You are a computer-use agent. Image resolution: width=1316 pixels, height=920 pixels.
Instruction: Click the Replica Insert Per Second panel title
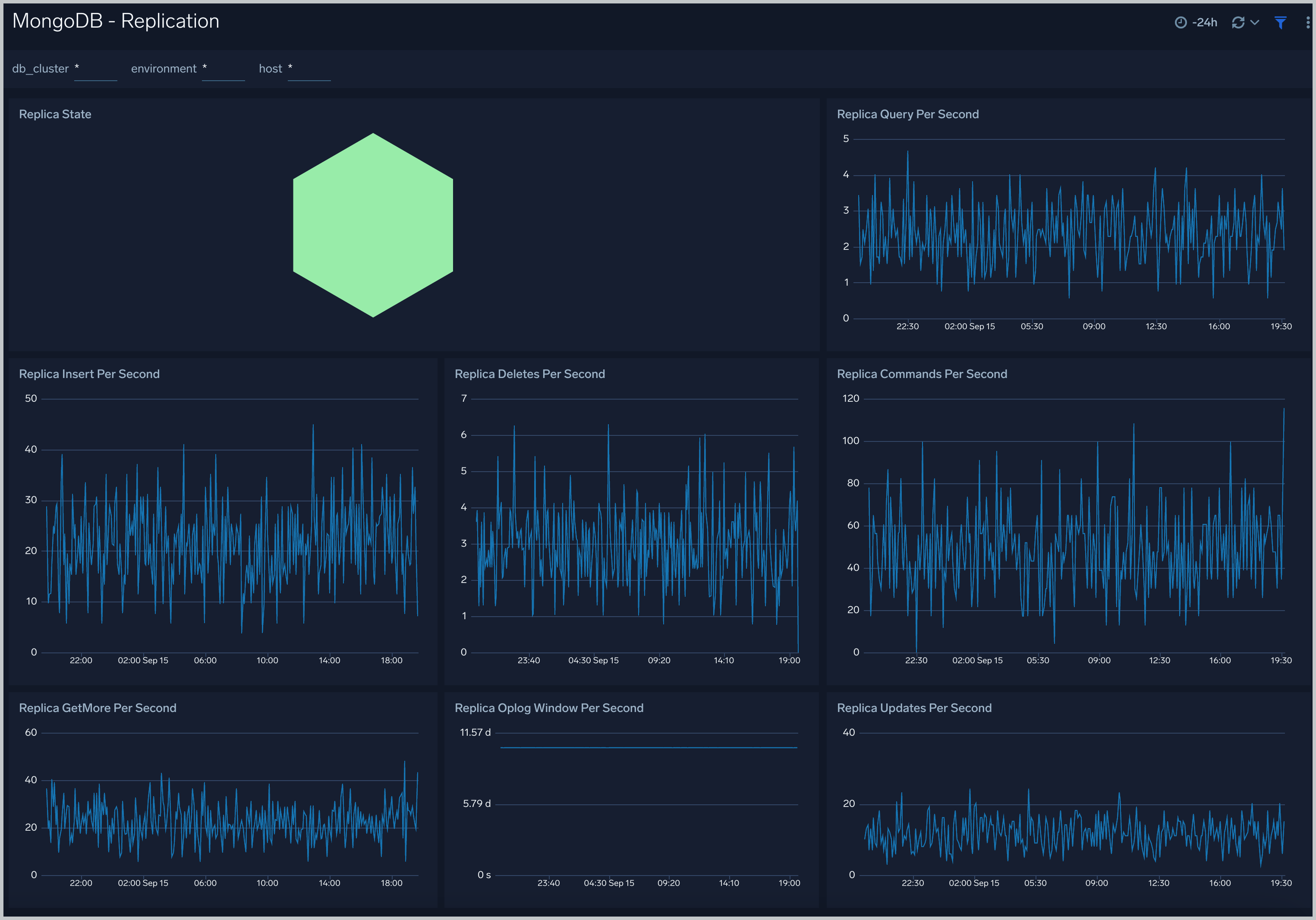coord(89,374)
